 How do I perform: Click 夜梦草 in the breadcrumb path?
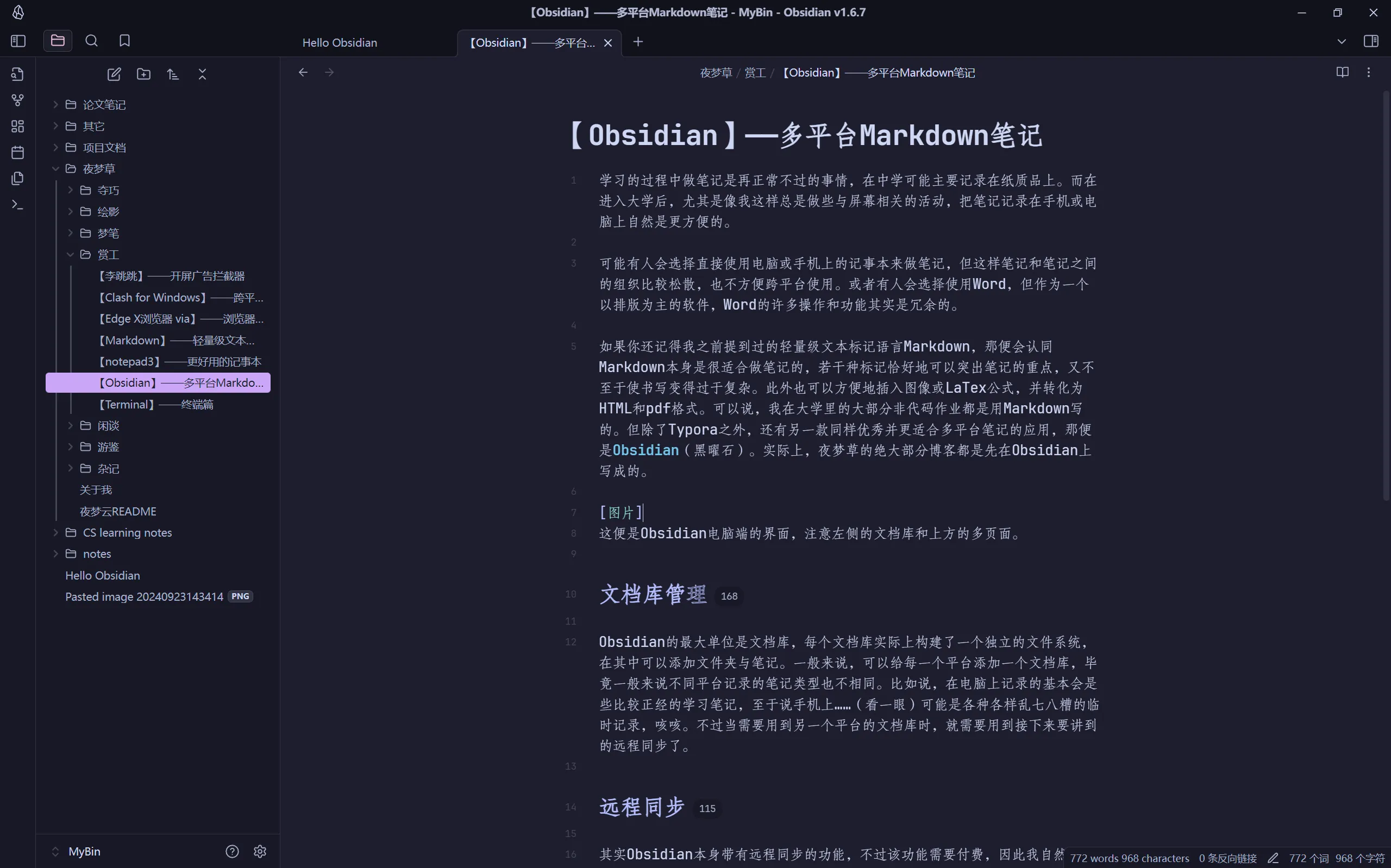click(x=716, y=73)
